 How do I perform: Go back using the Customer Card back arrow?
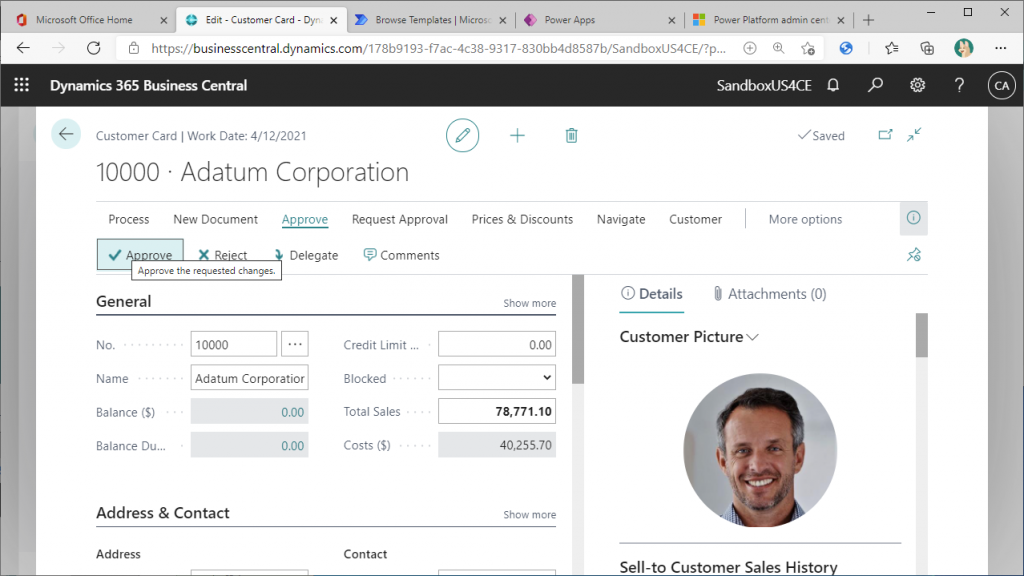pyautogui.click(x=66, y=135)
